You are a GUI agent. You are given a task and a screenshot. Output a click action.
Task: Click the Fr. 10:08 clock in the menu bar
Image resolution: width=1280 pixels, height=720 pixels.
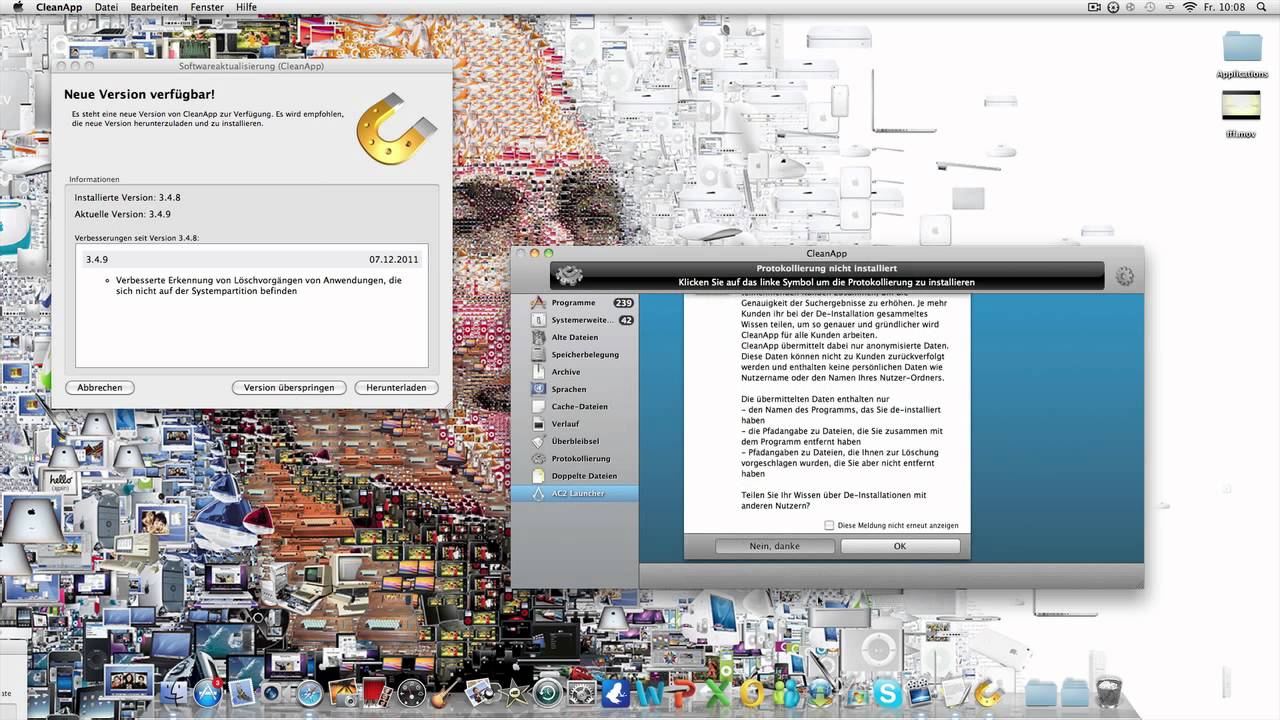[x=1225, y=7]
